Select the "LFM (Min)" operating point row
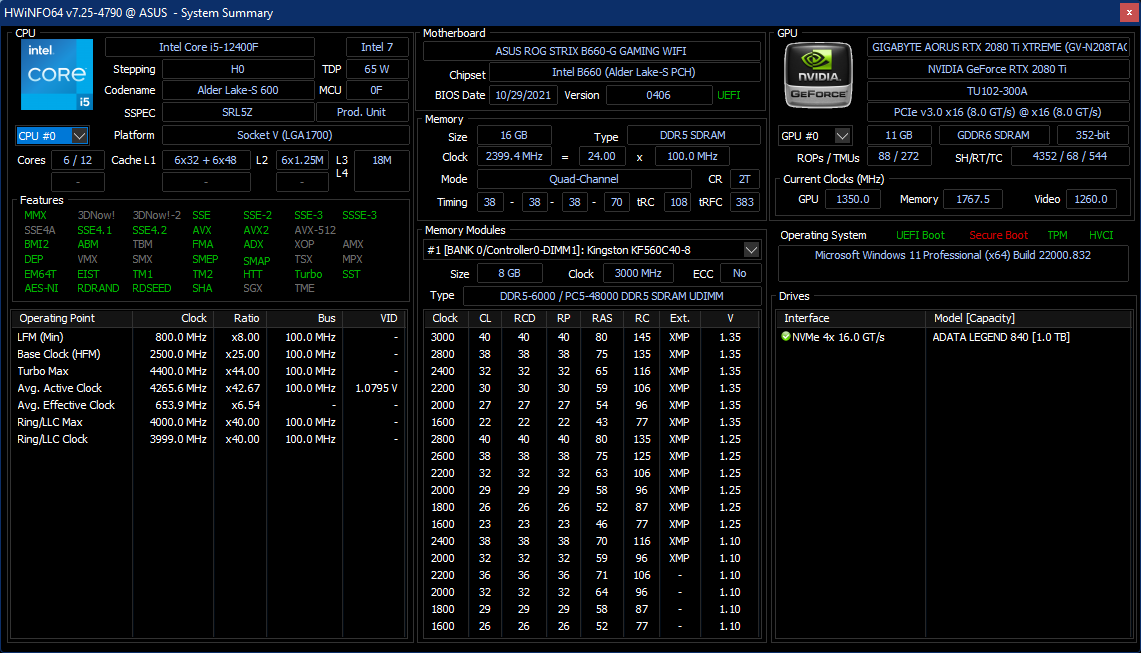1141x653 pixels. [208, 337]
